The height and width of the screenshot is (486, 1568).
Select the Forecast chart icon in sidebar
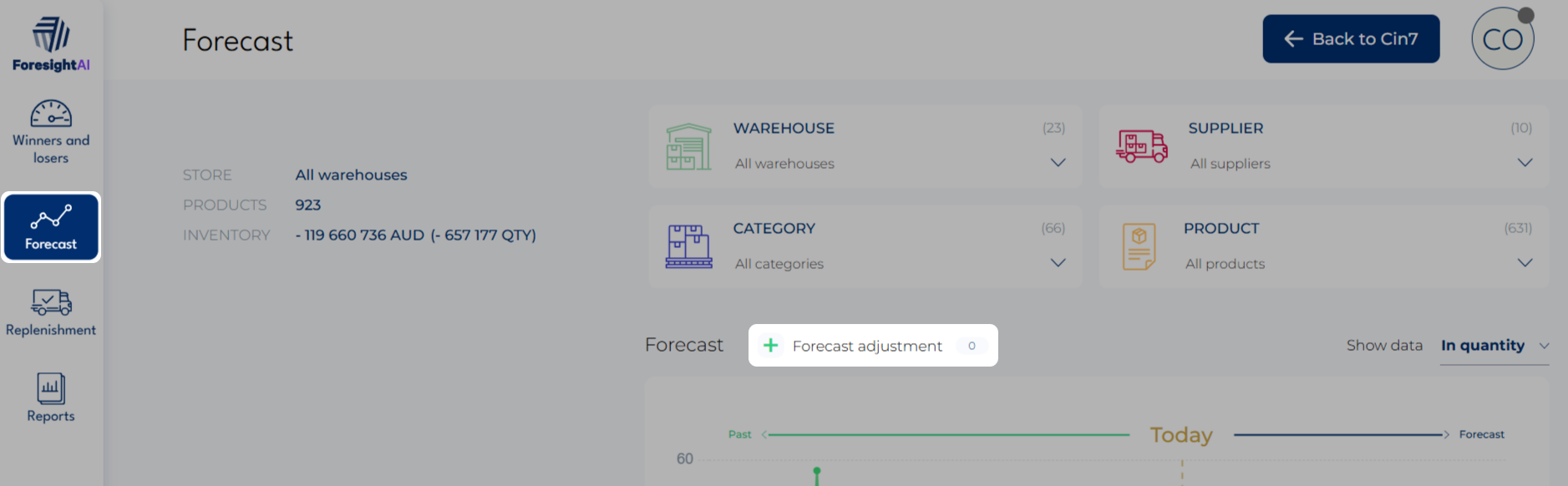click(x=51, y=217)
